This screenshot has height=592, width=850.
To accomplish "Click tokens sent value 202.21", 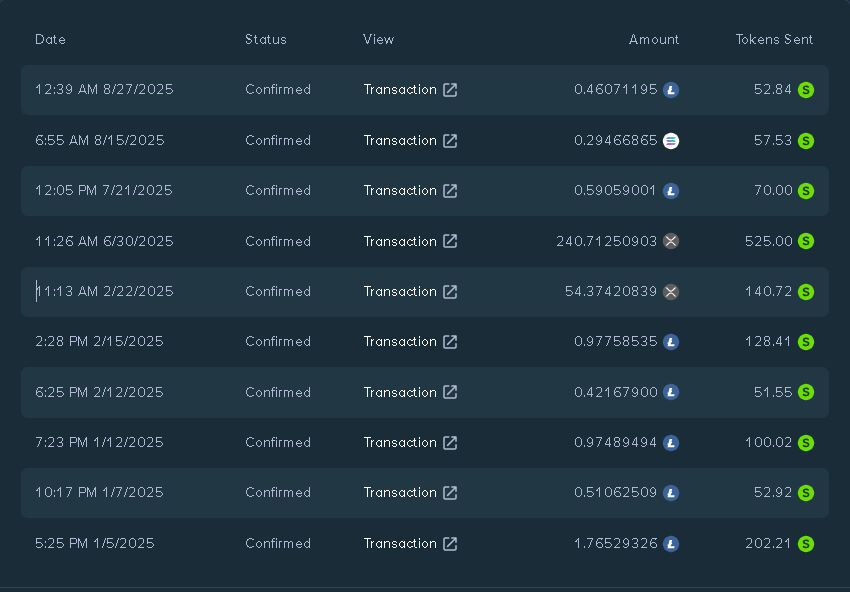I will point(769,543).
